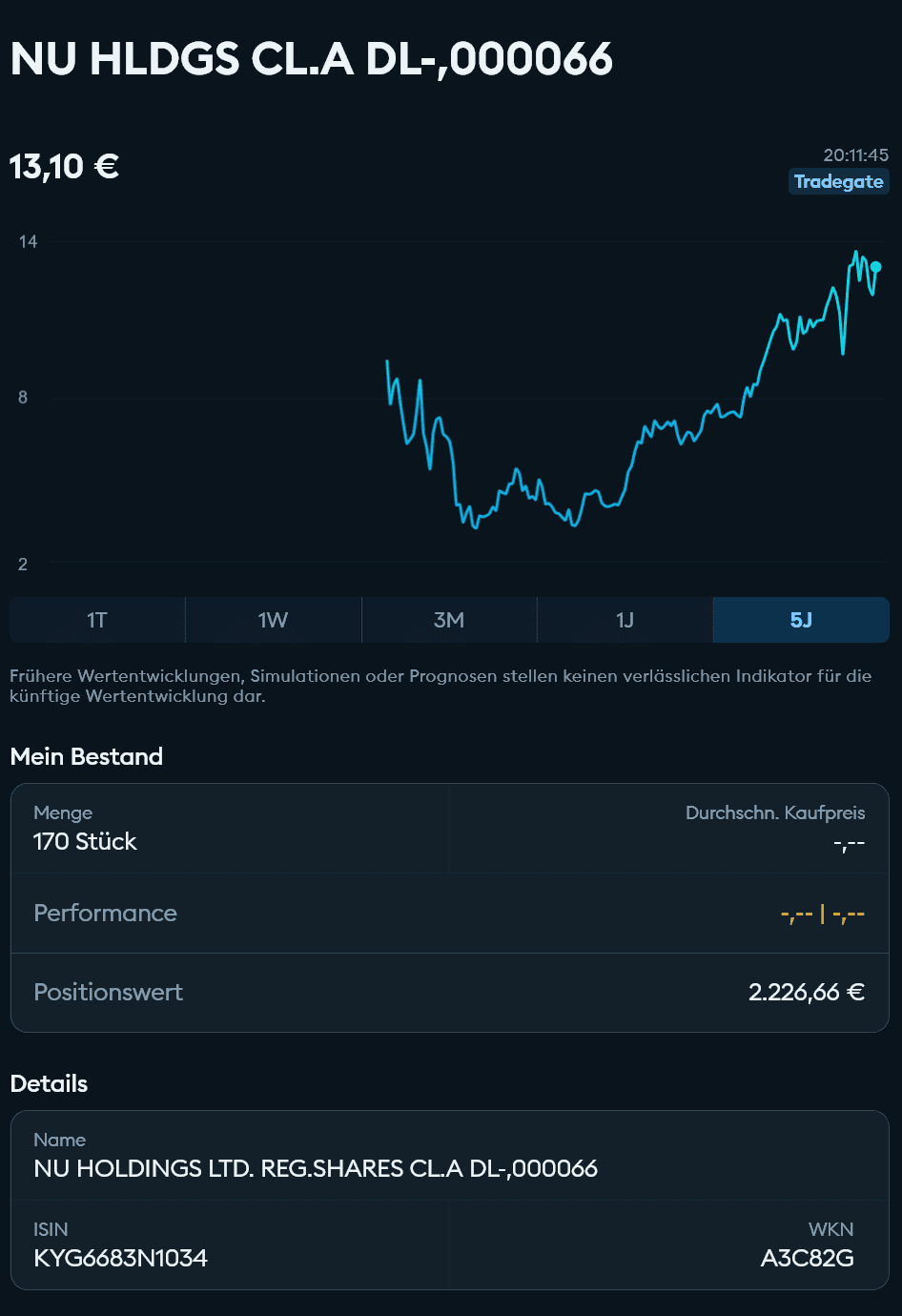The height and width of the screenshot is (1316, 902).
Task: Click the Durchschn. Kaufpreis cell
Action: (x=774, y=828)
